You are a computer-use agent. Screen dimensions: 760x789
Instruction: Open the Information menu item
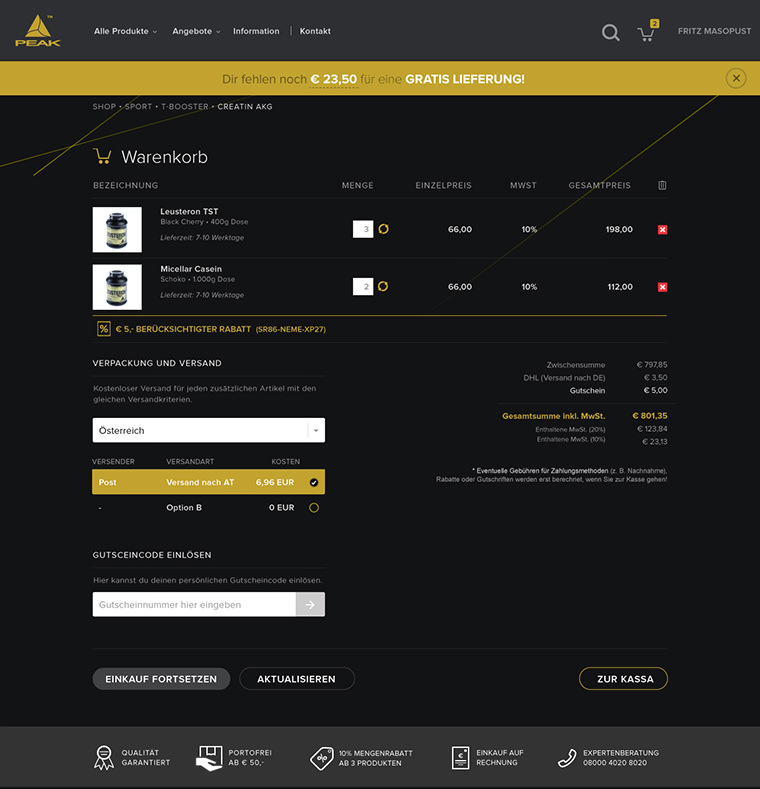pos(256,31)
